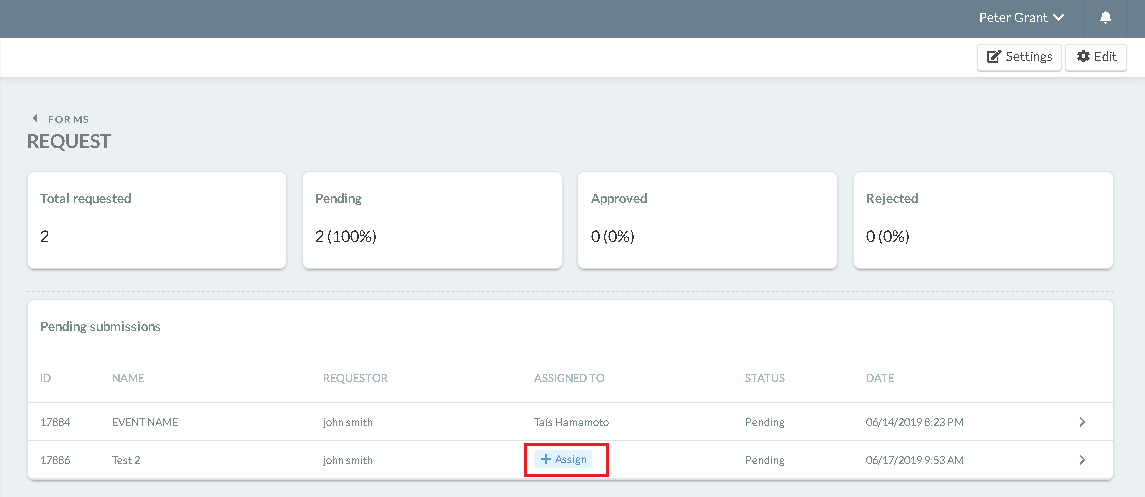Viewport: 1145px width, 497px height.
Task: Click the EVENT NAME submission name
Action: pos(145,422)
